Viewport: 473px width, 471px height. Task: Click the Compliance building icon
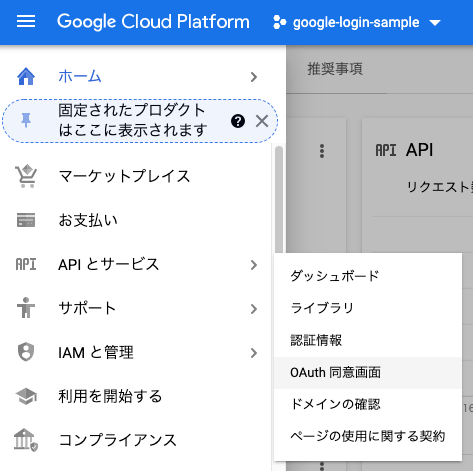[26, 440]
